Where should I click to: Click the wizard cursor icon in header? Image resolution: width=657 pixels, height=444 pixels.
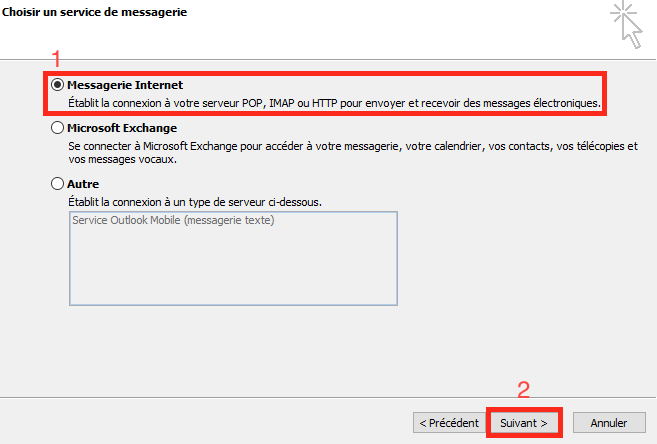coord(629,24)
